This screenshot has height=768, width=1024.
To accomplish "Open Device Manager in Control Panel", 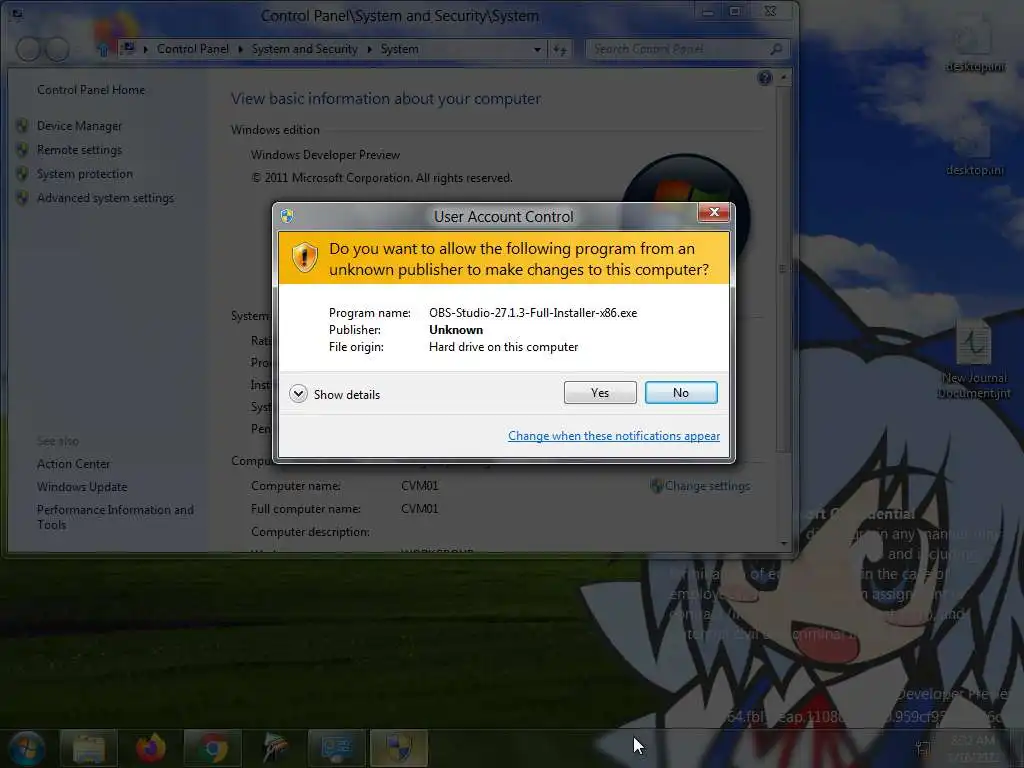I will (79, 125).
